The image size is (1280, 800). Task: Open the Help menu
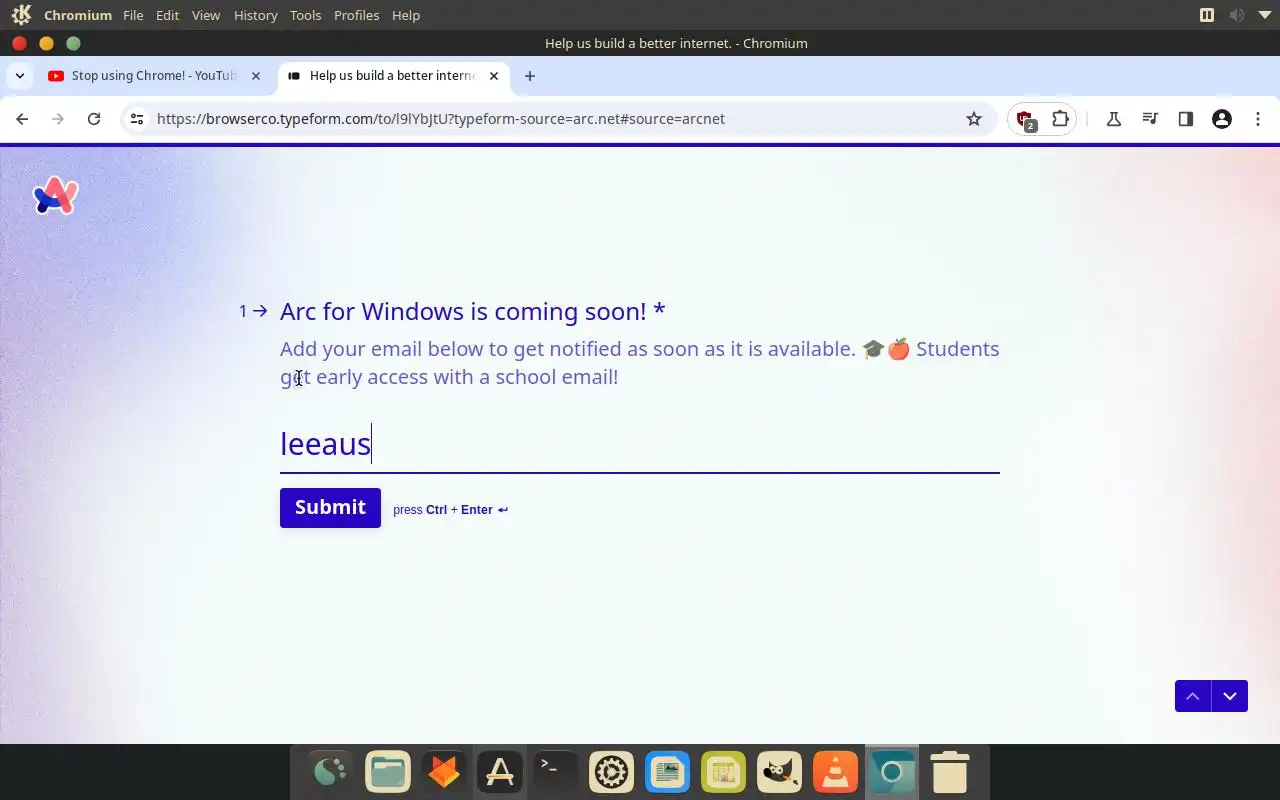[x=405, y=15]
